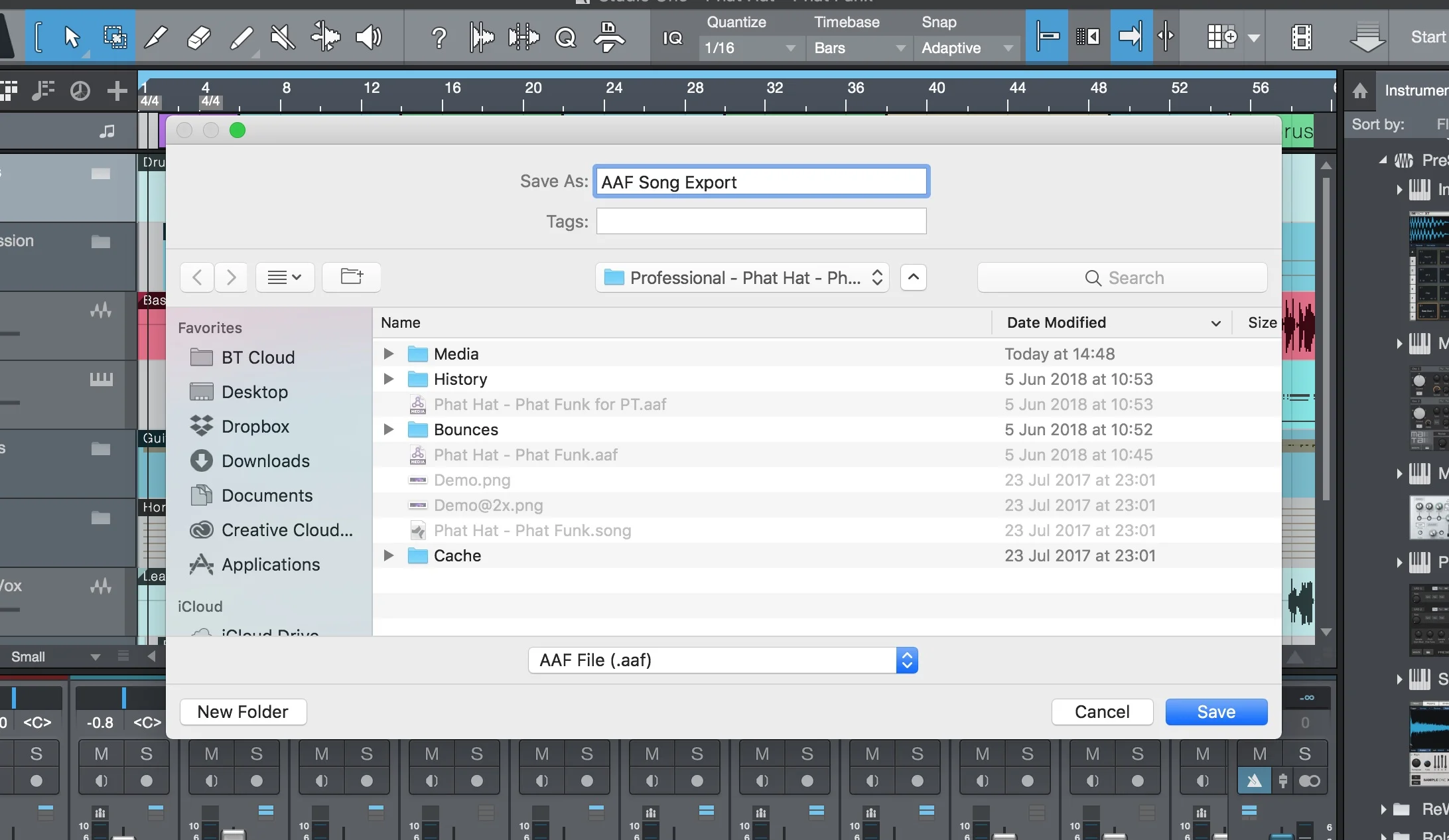Click the New Folder button
The height and width of the screenshot is (840, 1449).
pos(243,712)
